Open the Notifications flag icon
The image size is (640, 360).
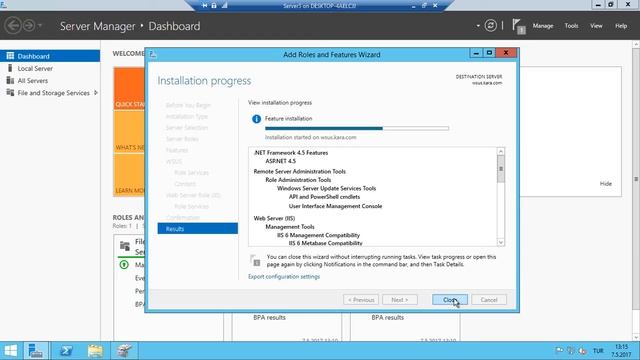tap(518, 27)
